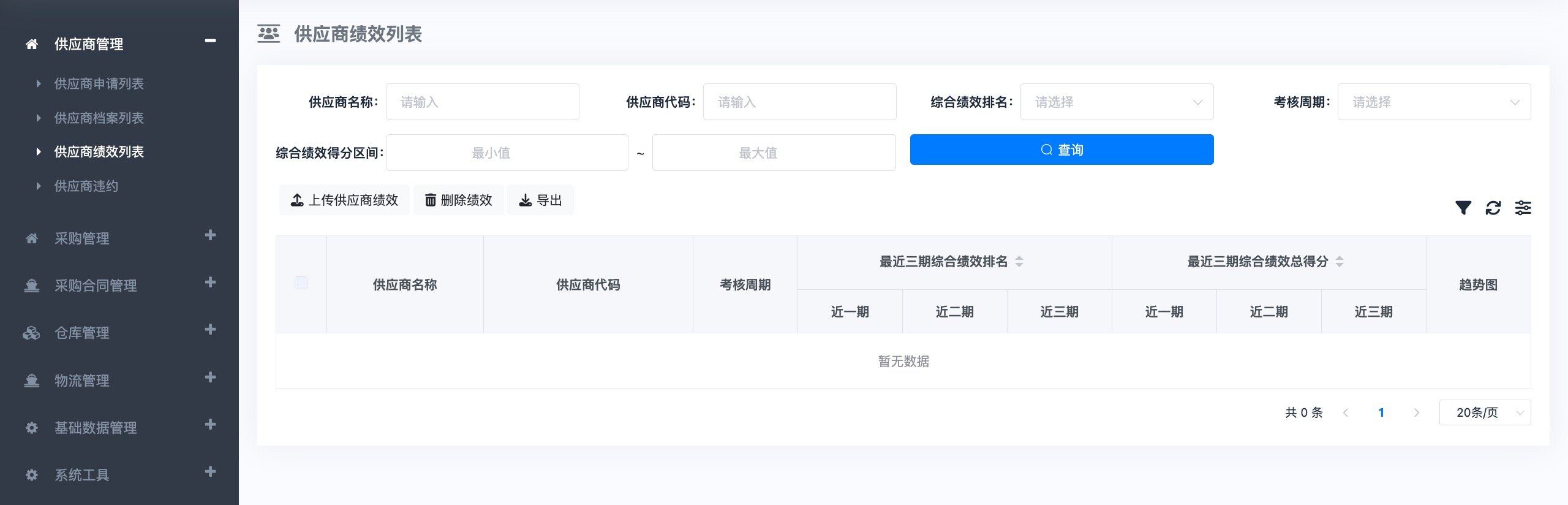Go to previous page arrow
The image size is (1568, 505).
coord(1346,412)
